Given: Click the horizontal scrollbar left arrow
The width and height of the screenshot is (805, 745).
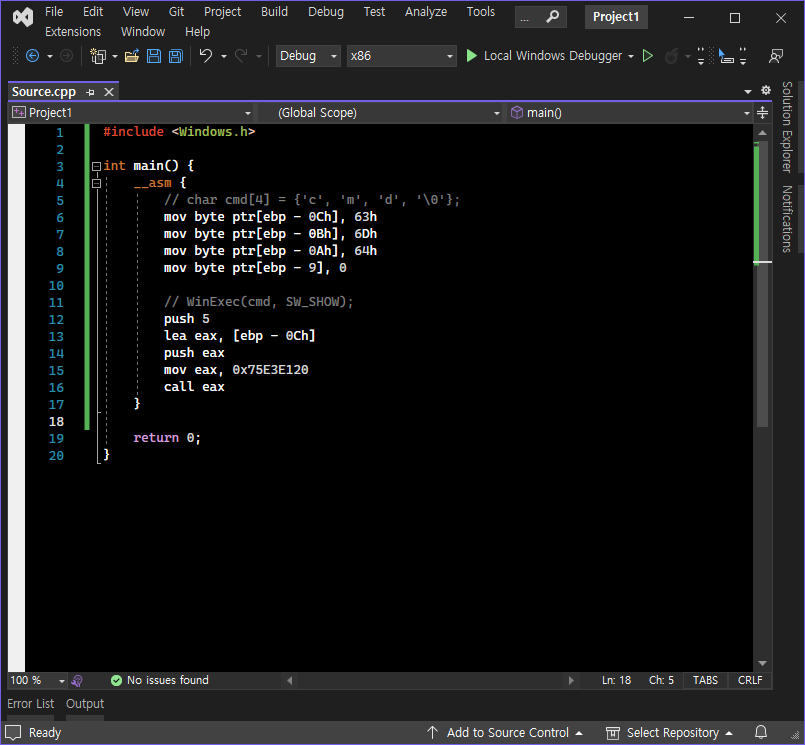Looking at the screenshot, I should pos(290,680).
